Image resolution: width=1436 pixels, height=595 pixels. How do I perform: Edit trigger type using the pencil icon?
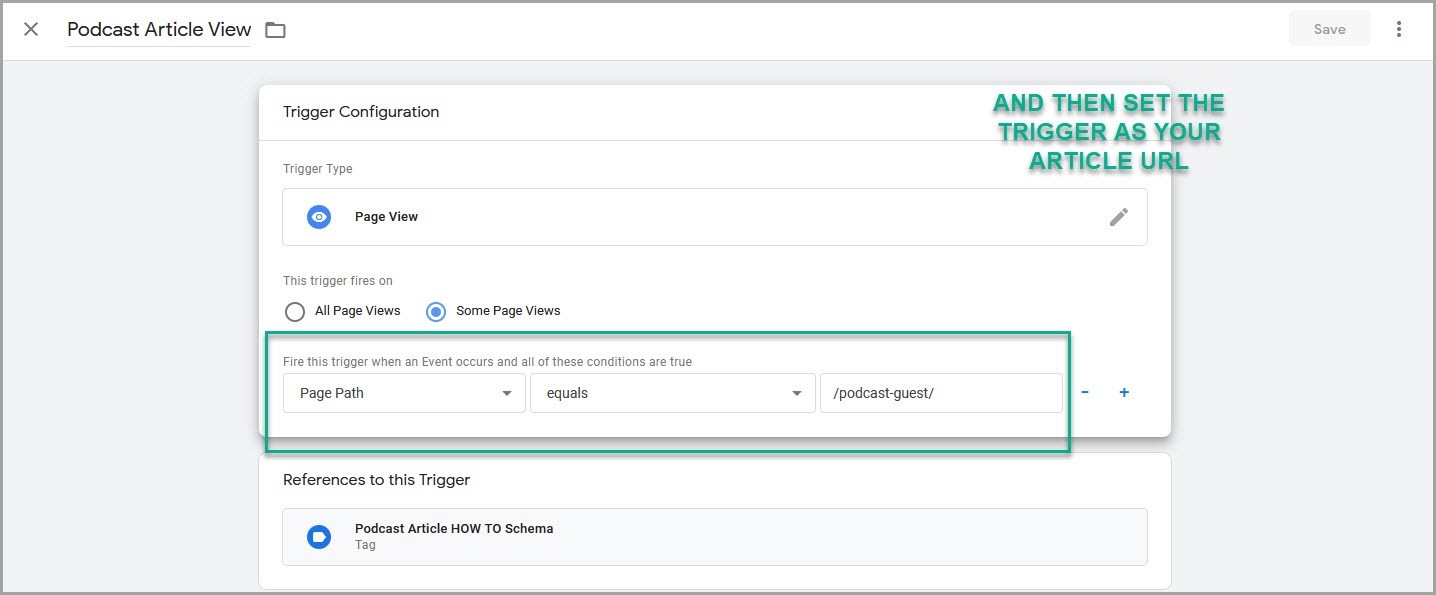point(1119,216)
